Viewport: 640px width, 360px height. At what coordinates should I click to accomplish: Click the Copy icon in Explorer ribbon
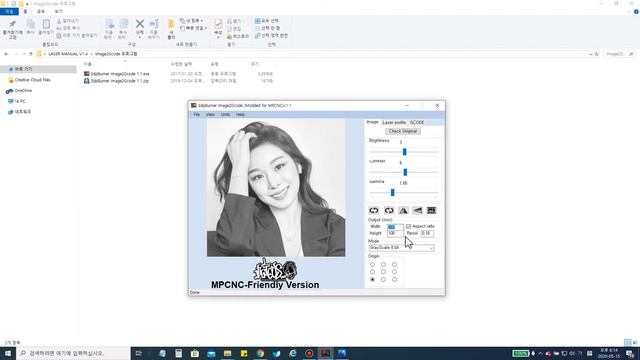[31, 25]
